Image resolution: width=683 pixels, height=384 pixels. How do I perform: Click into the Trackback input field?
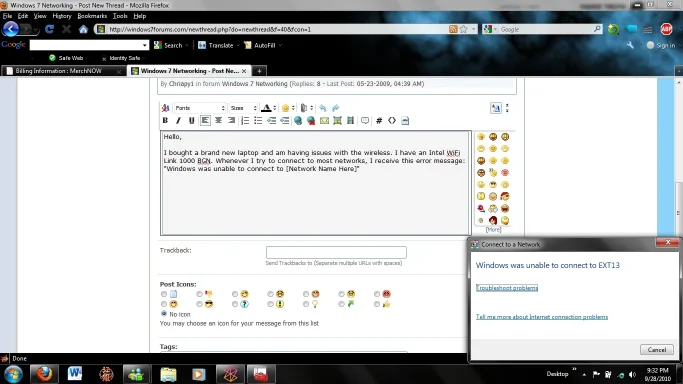(336, 252)
